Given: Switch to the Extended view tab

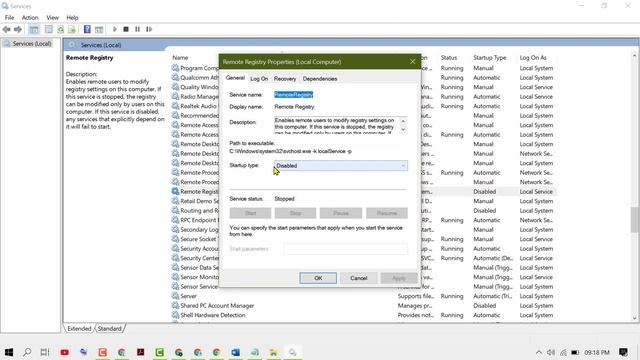Looking at the screenshot, I should pyautogui.click(x=79, y=328).
